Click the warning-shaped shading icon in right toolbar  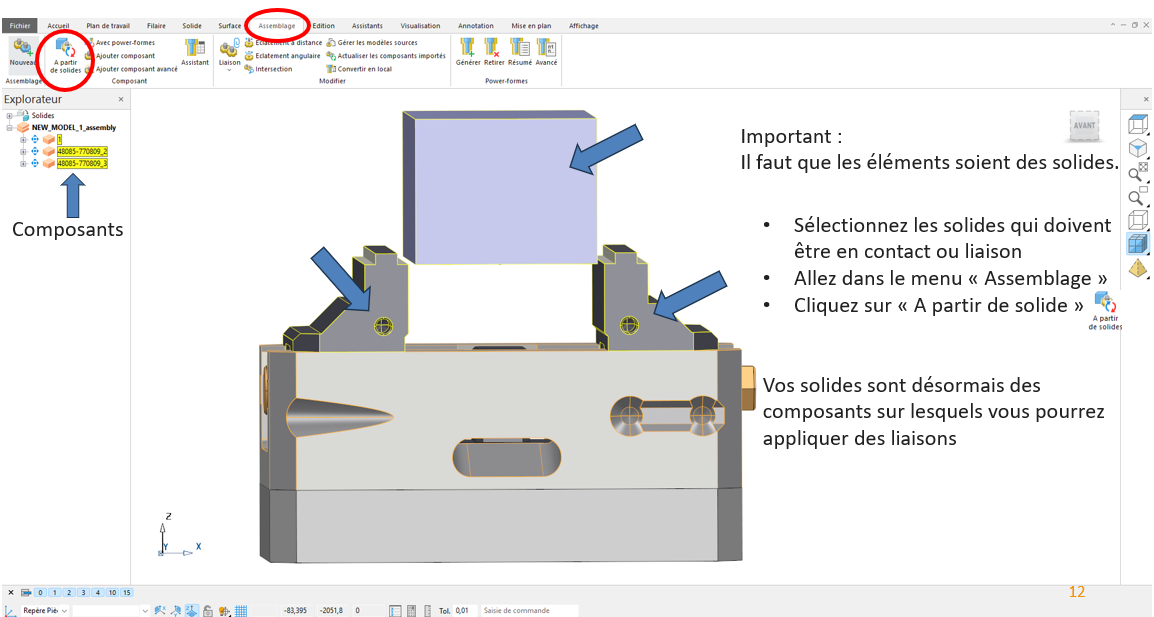pos(1138,268)
